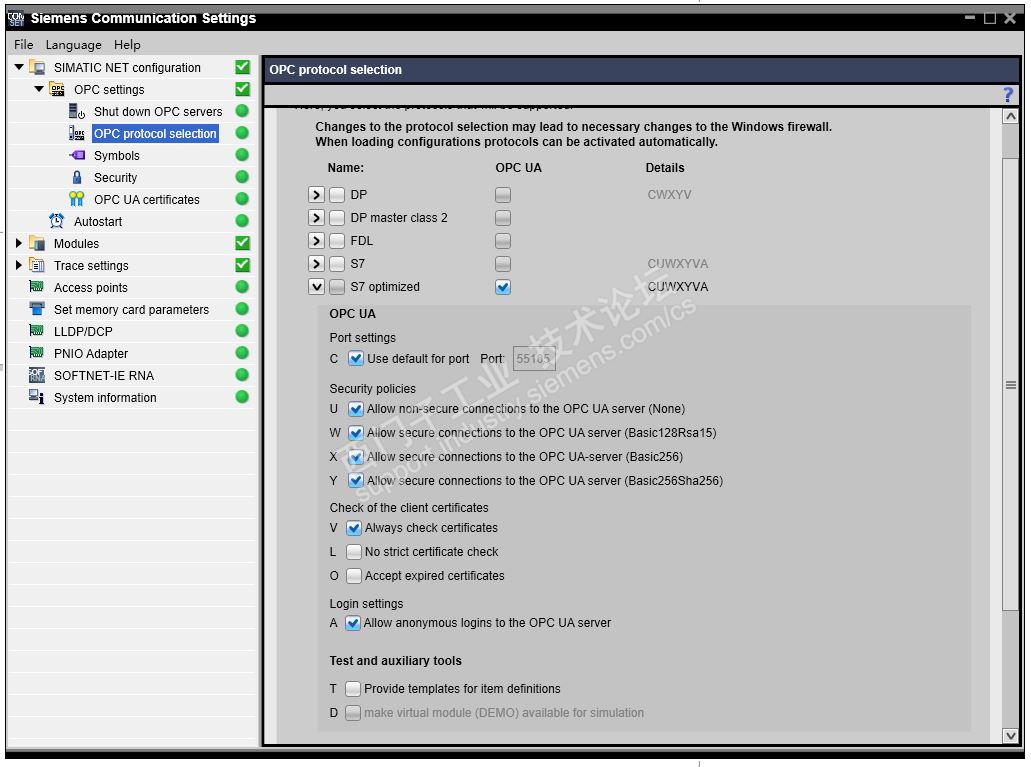Click the SOFTNET-IE RNA icon
Screen dimensions: 1031x767
[x=37, y=375]
